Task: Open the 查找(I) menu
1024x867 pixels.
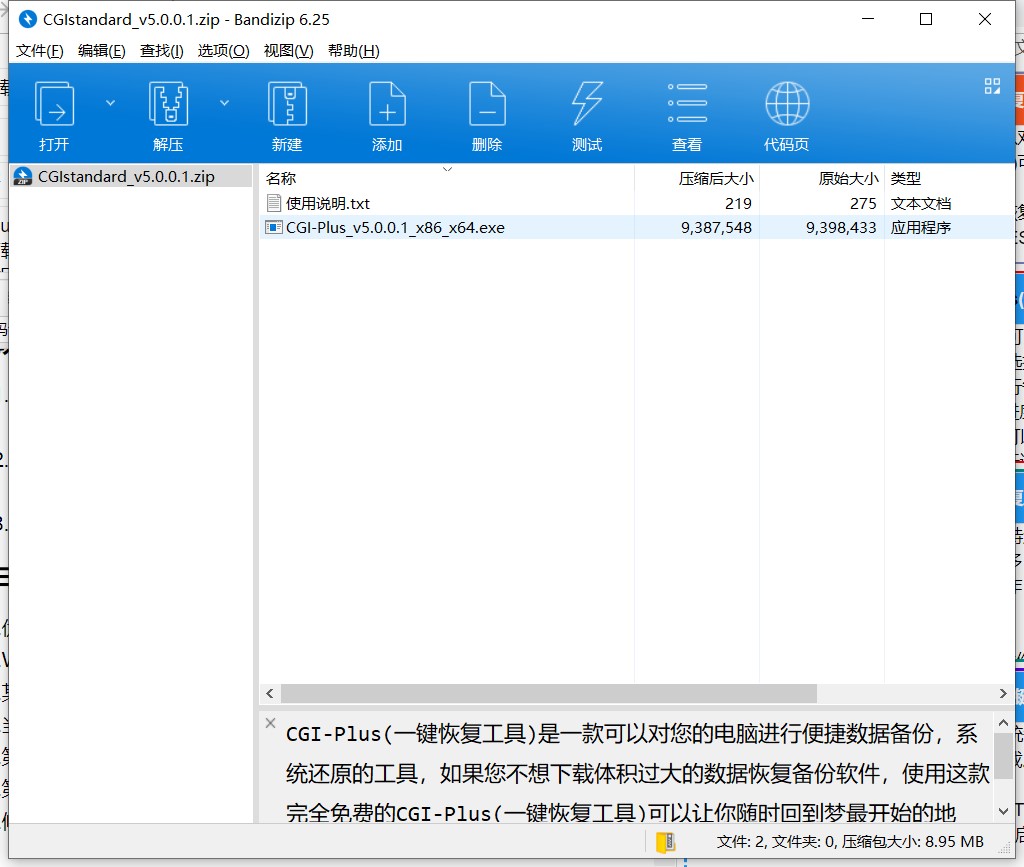Action: click(161, 51)
